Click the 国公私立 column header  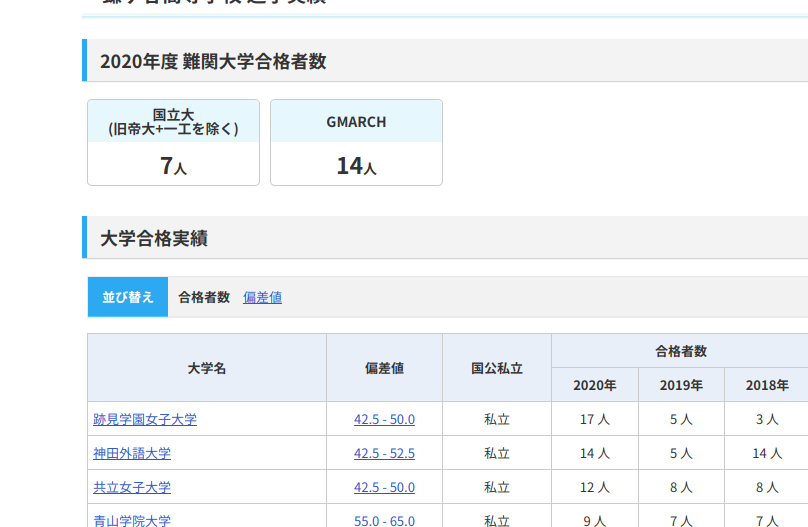click(x=497, y=368)
